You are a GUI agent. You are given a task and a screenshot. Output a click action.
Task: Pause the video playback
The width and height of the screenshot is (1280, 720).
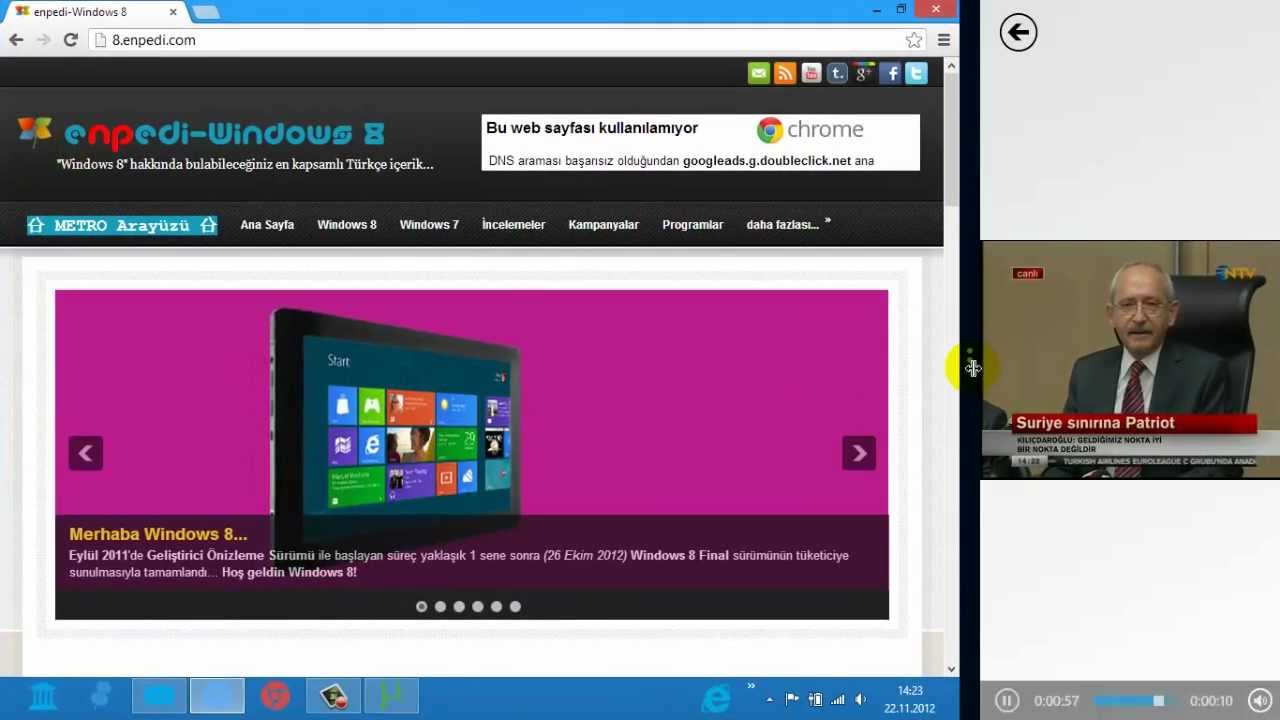coord(1007,701)
